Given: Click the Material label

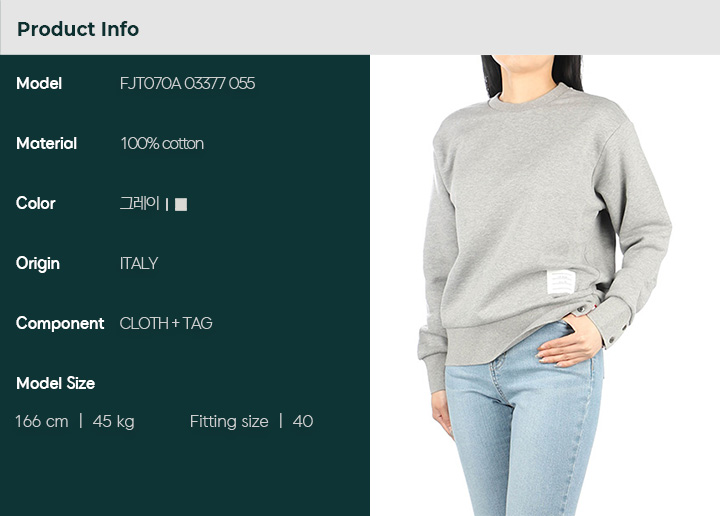Looking at the screenshot, I should point(46,144).
